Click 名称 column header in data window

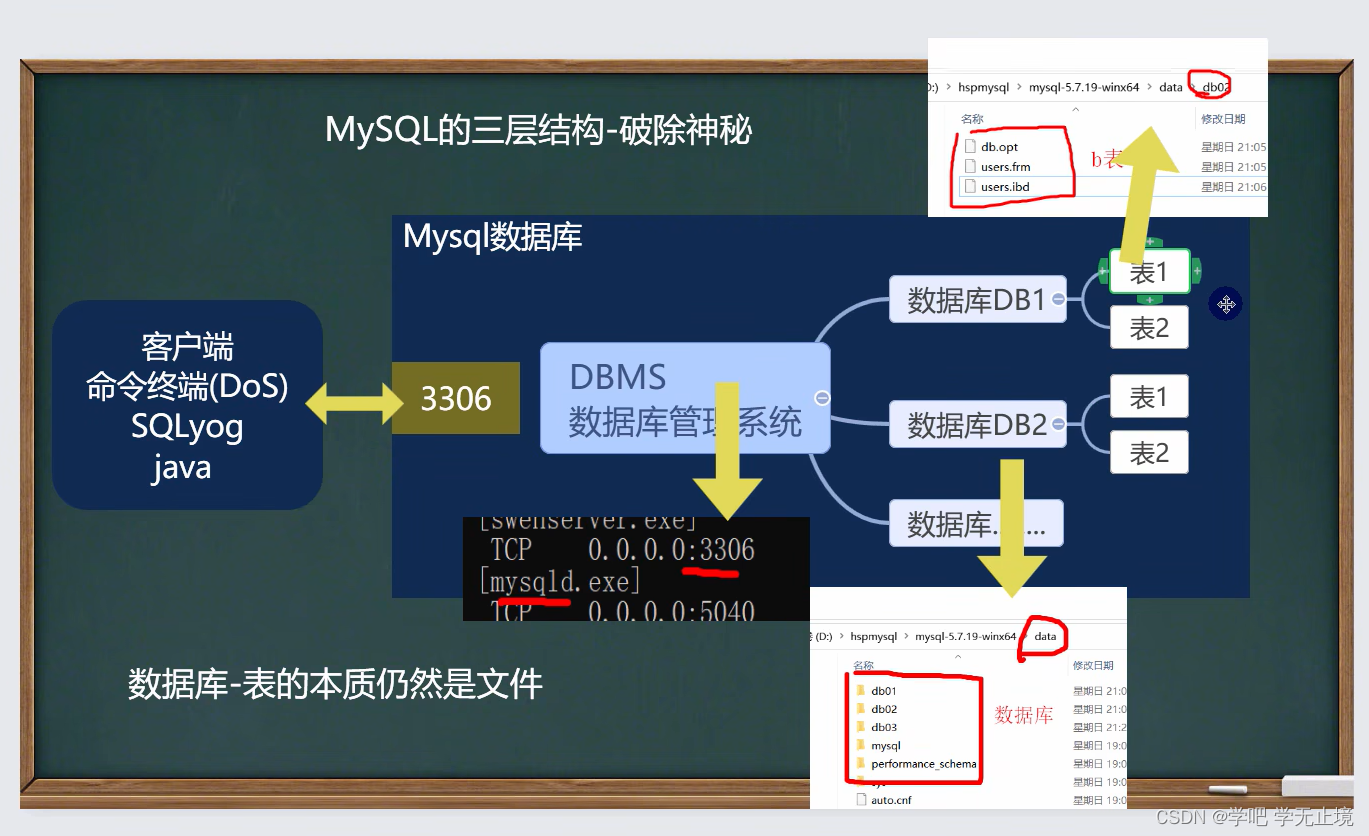[x=863, y=666]
